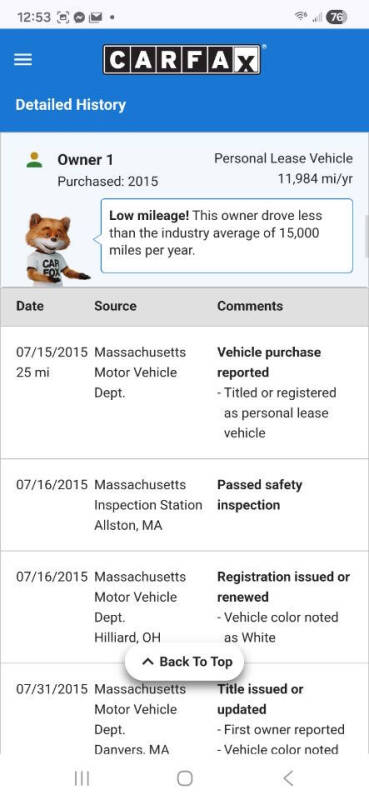Open the hamburger menu
The height and width of the screenshot is (800, 369).
(x=22, y=60)
